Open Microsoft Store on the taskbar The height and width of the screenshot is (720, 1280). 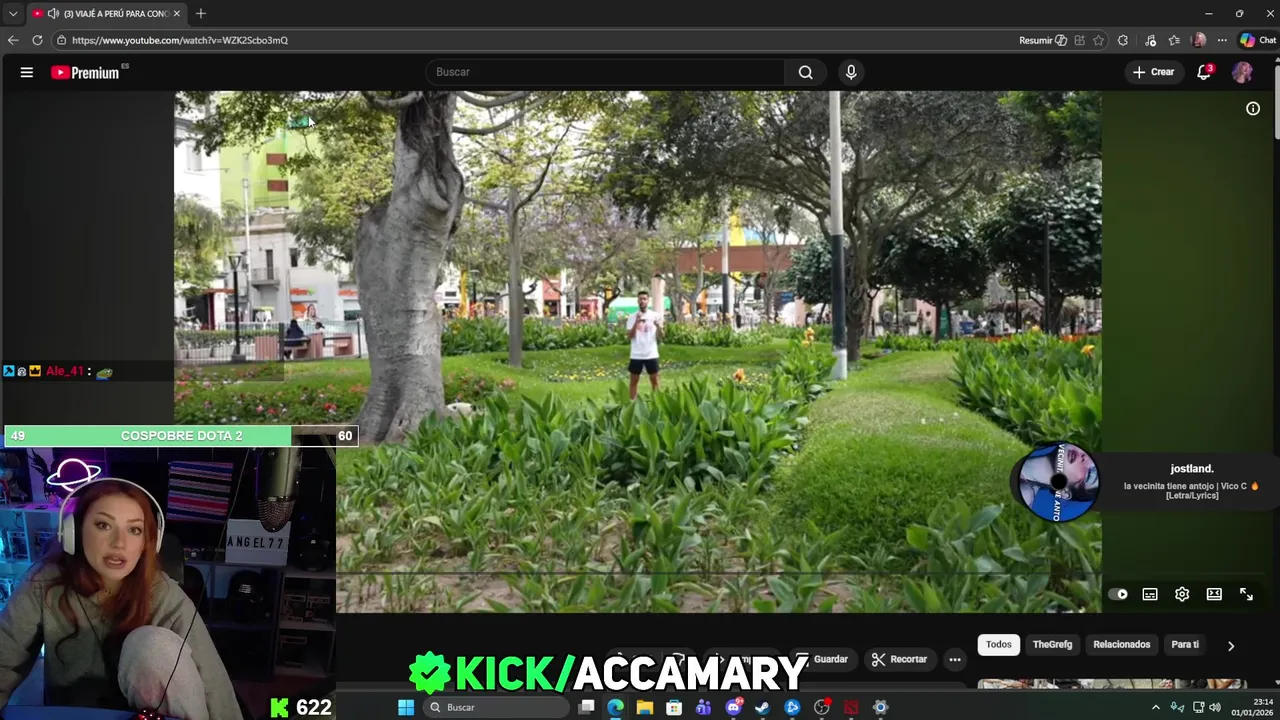674,707
